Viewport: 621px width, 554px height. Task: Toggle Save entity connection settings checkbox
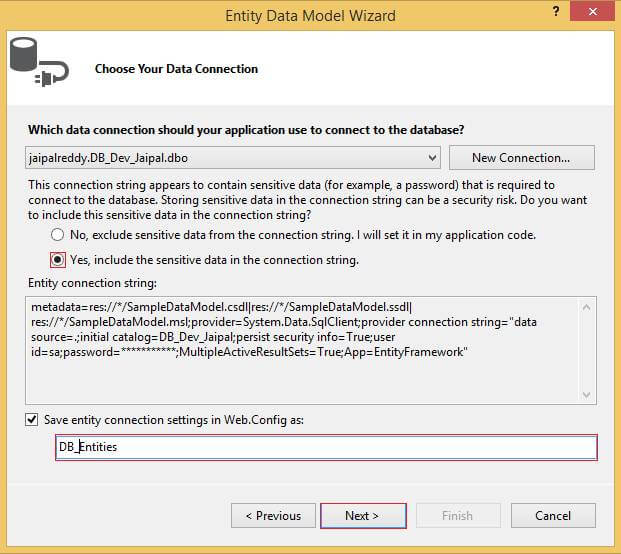[x=34, y=419]
